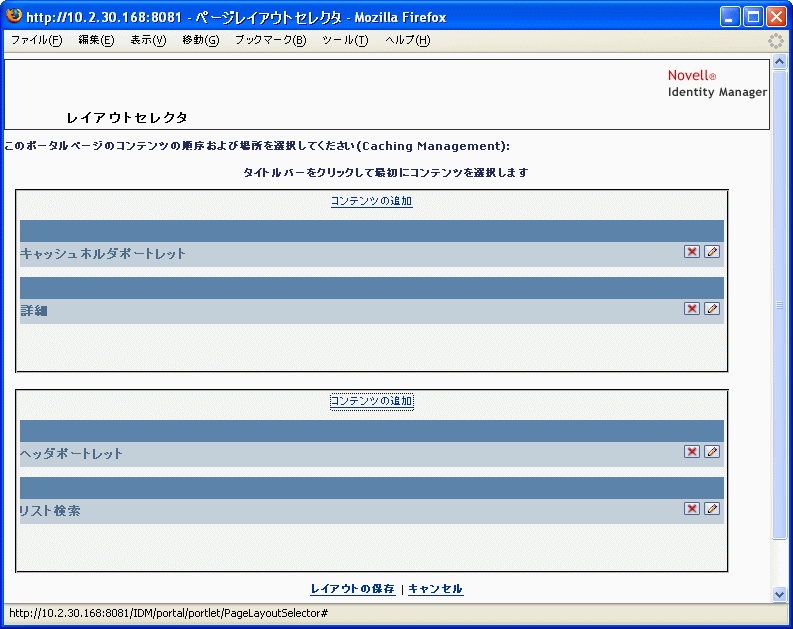
Task: Edit the キャッシュホルダポートレット portlet settings
Action: (x=712, y=252)
